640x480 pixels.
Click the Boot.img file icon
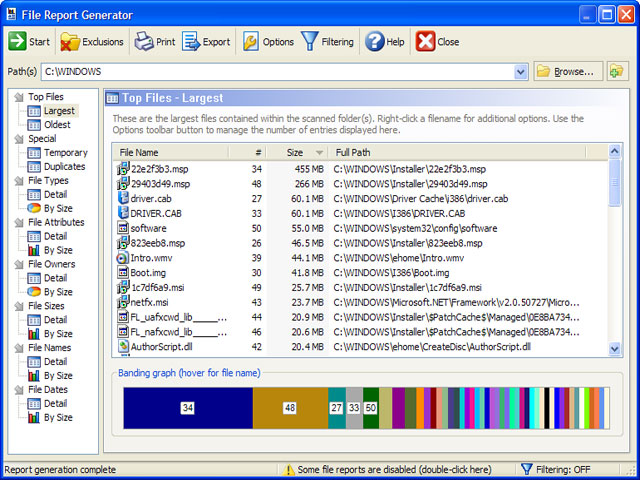123,273
